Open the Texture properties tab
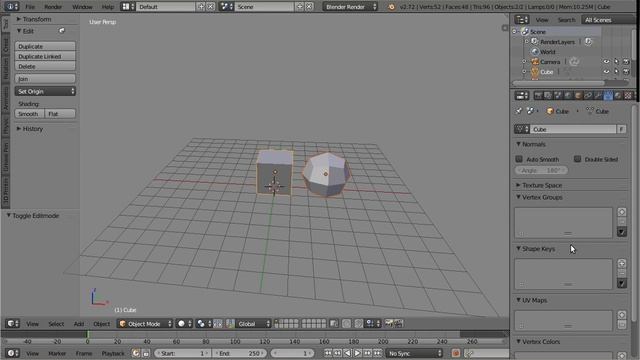Image resolution: width=640 pixels, height=360 pixels. click(x=629, y=96)
